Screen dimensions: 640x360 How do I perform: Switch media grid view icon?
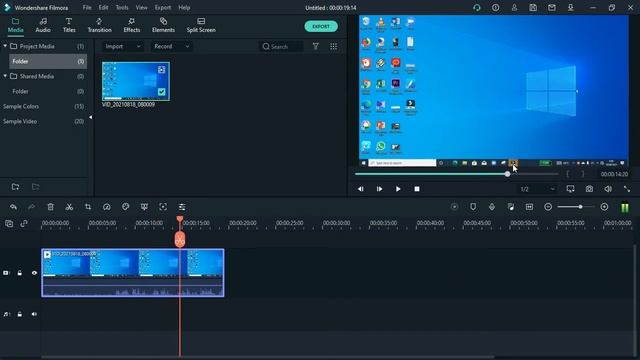click(x=334, y=47)
